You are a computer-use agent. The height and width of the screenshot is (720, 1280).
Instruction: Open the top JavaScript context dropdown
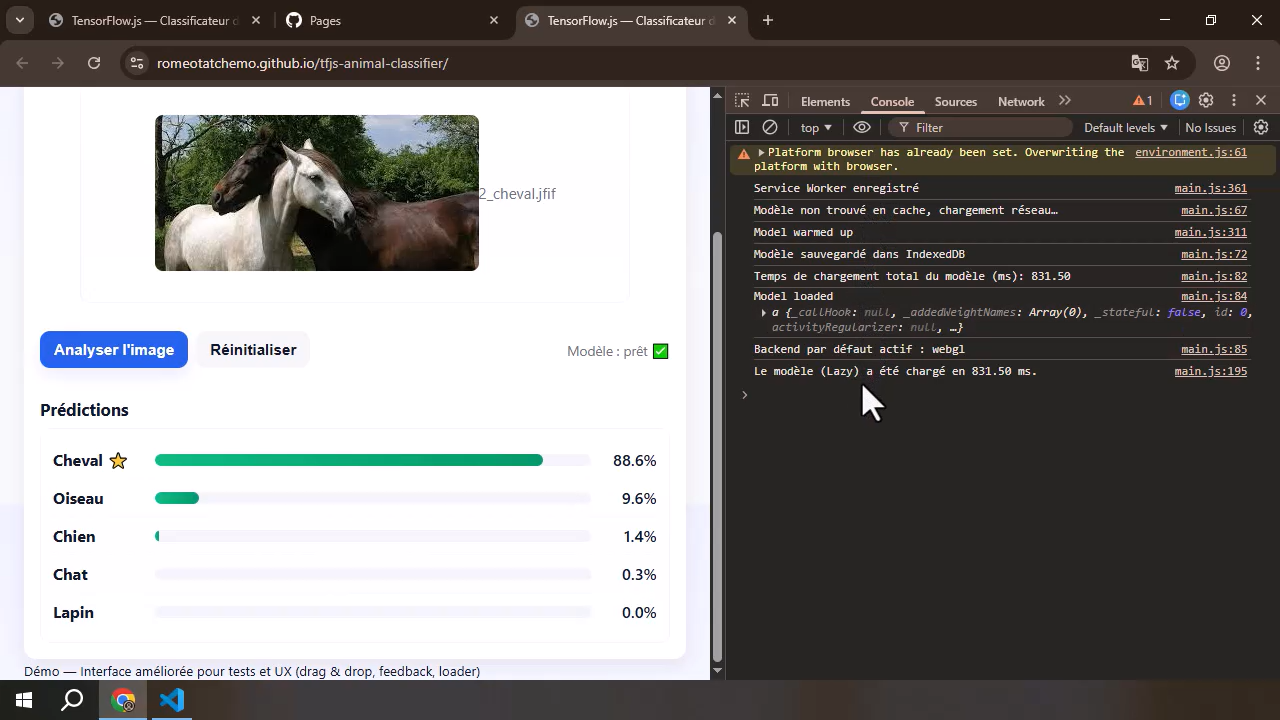point(816,128)
